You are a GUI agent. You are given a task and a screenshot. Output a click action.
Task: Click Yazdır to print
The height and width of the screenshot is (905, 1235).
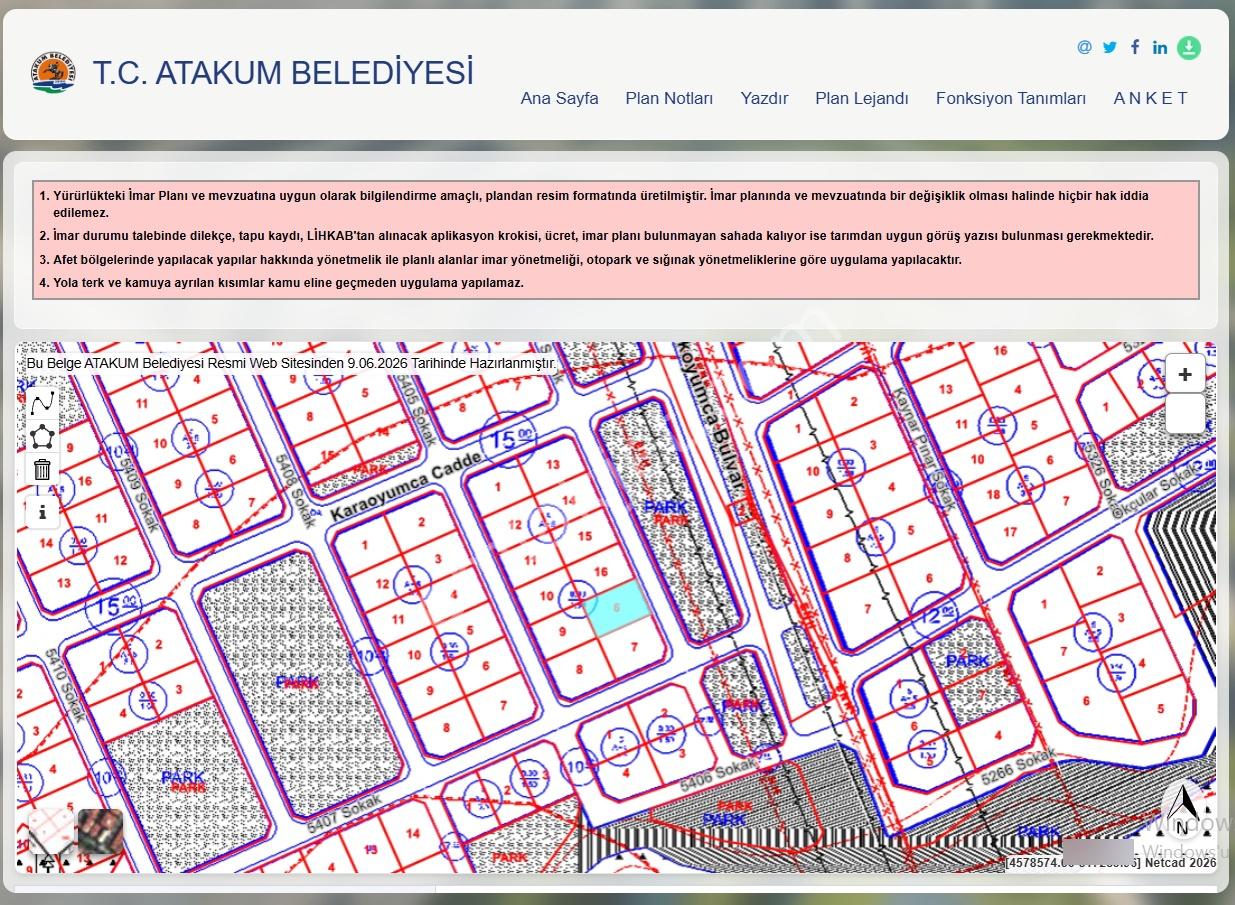pyautogui.click(x=764, y=98)
